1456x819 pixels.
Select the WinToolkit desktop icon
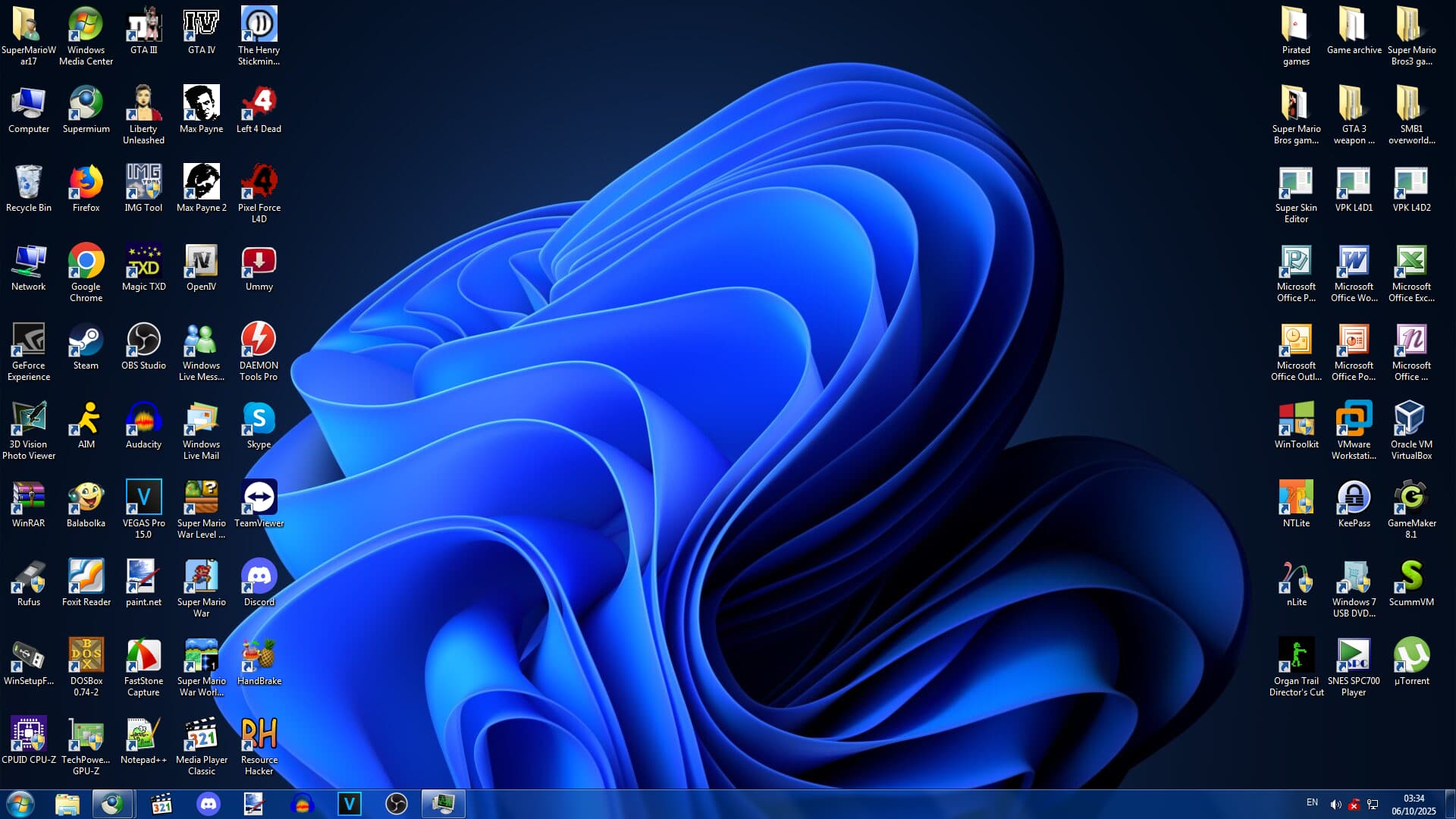[x=1296, y=426]
